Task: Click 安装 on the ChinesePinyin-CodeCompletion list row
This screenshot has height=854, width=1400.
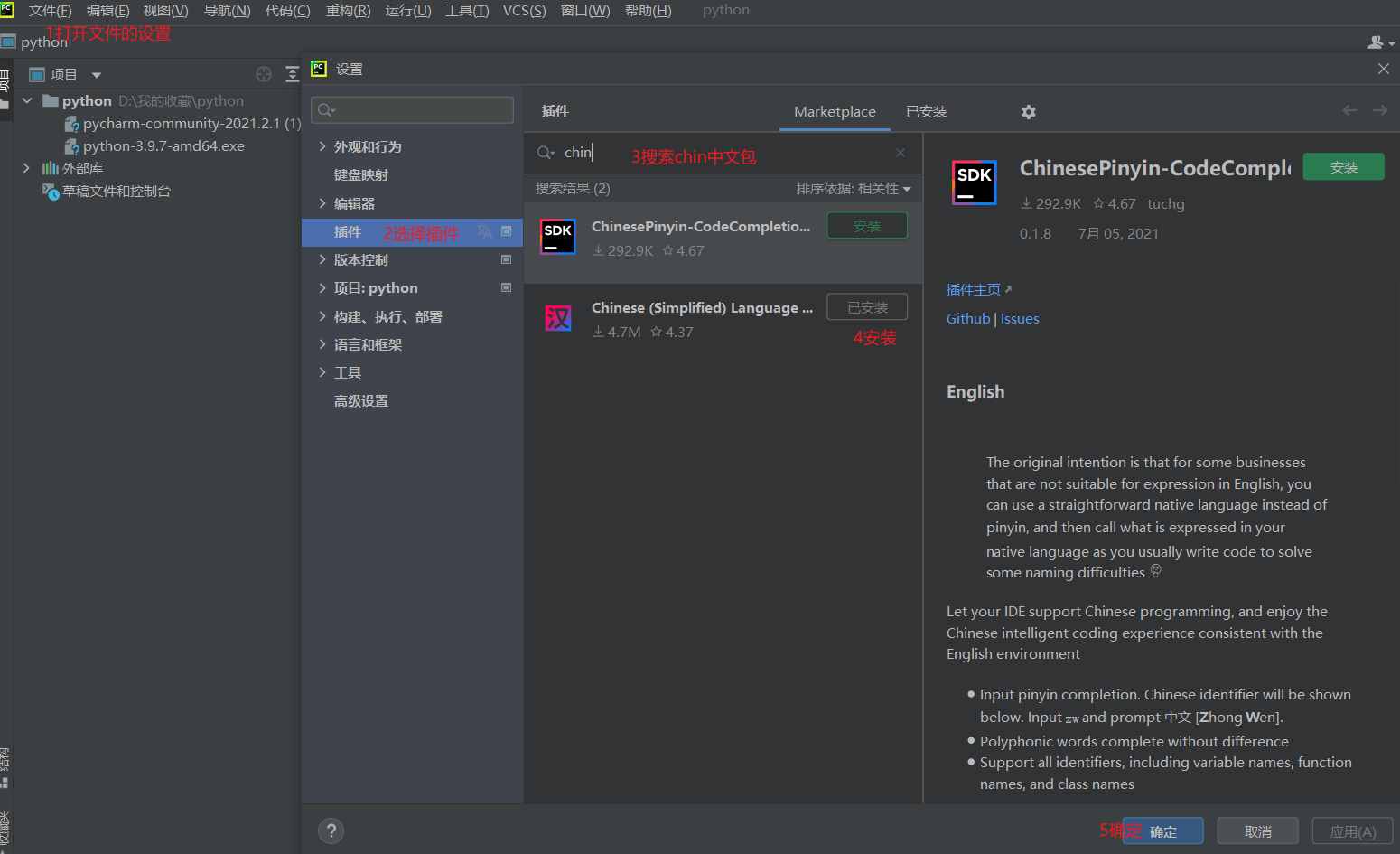Action: (867, 226)
